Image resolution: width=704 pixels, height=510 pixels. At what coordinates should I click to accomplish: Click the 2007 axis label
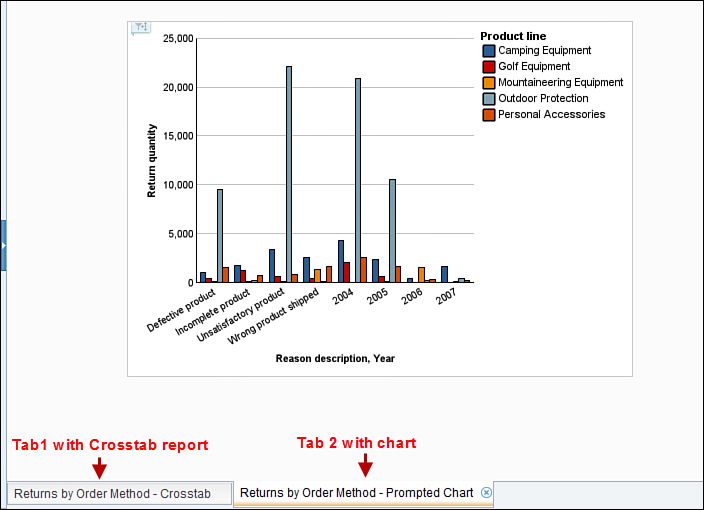coord(447,297)
